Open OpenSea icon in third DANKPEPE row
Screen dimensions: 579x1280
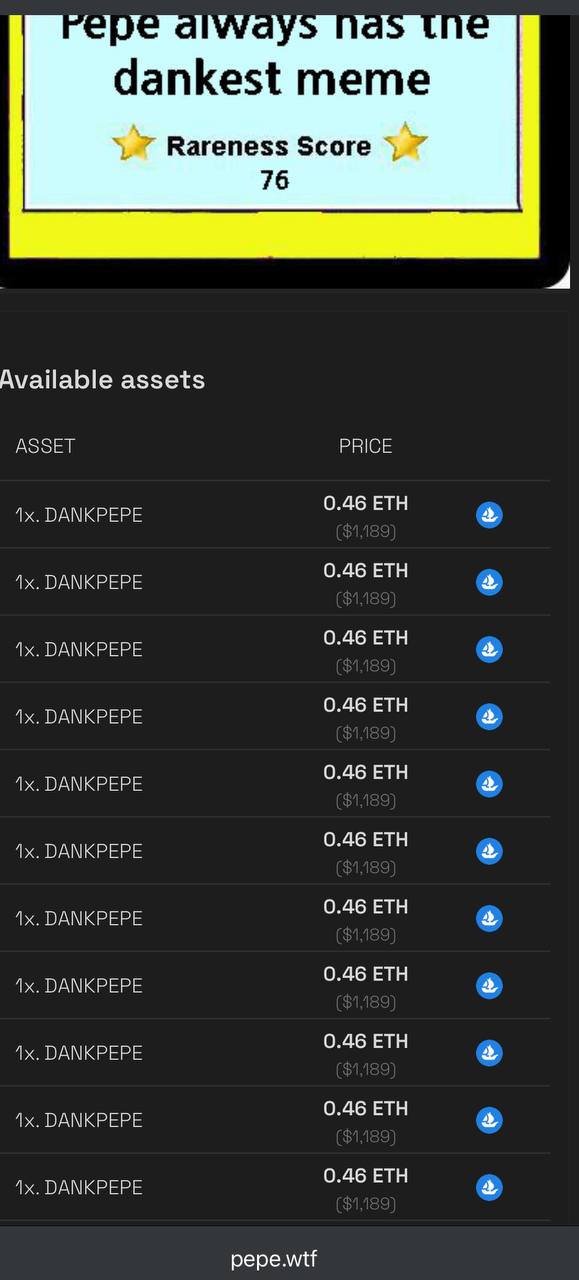click(489, 649)
